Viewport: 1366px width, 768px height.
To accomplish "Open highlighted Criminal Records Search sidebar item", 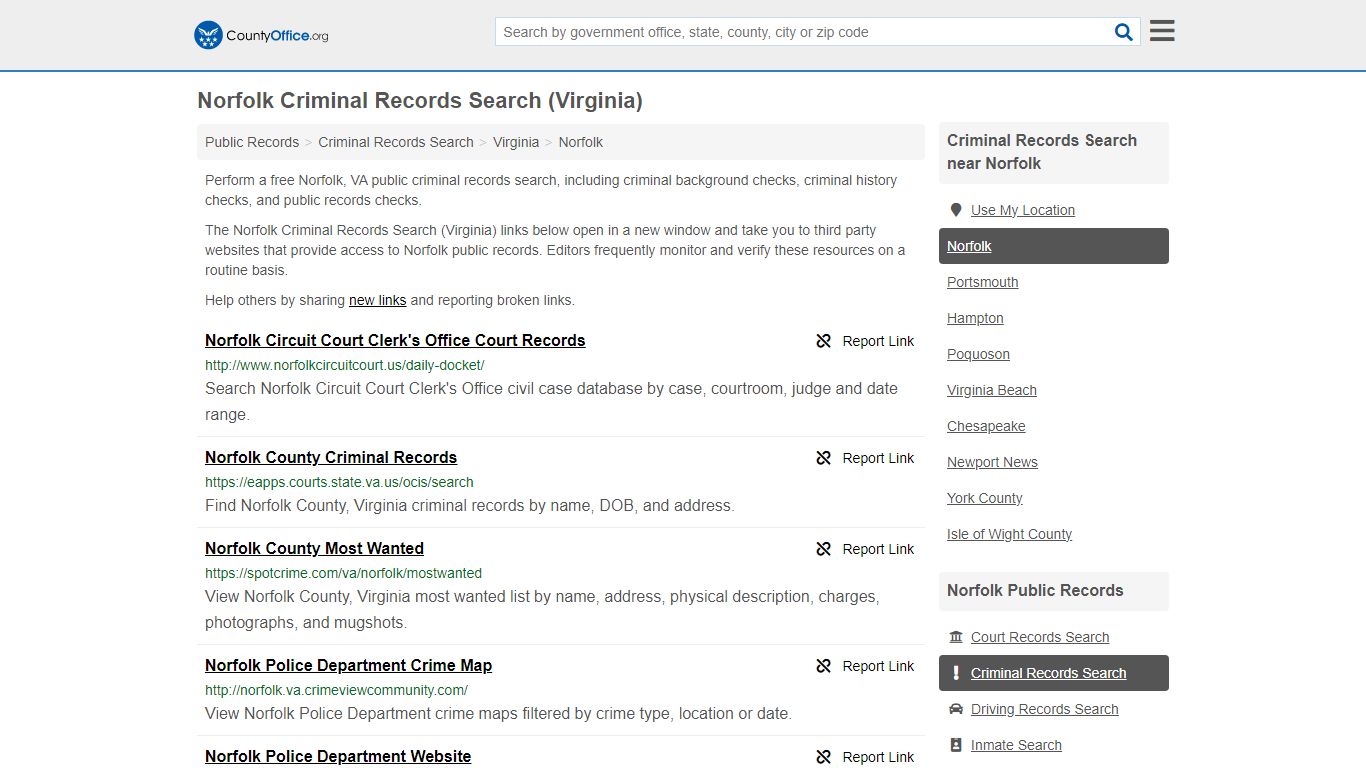I will 1054,673.
